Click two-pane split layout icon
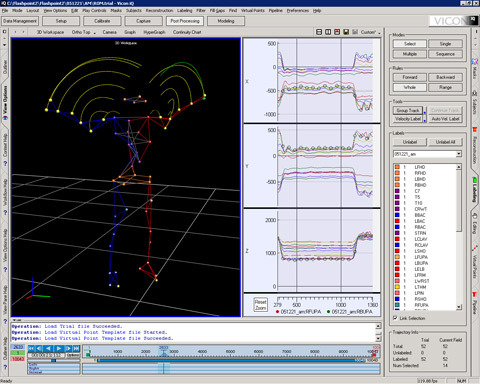 tap(328, 32)
